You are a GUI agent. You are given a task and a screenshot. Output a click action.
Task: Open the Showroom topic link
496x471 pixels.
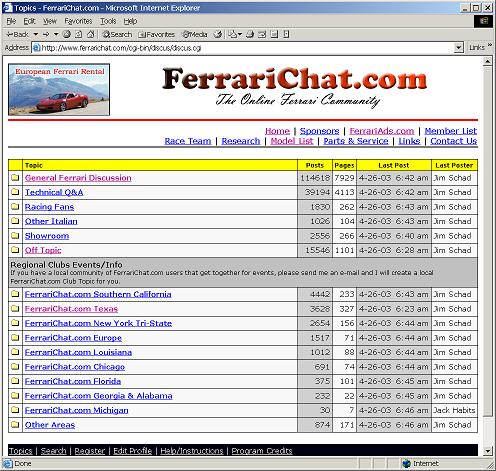[47, 236]
